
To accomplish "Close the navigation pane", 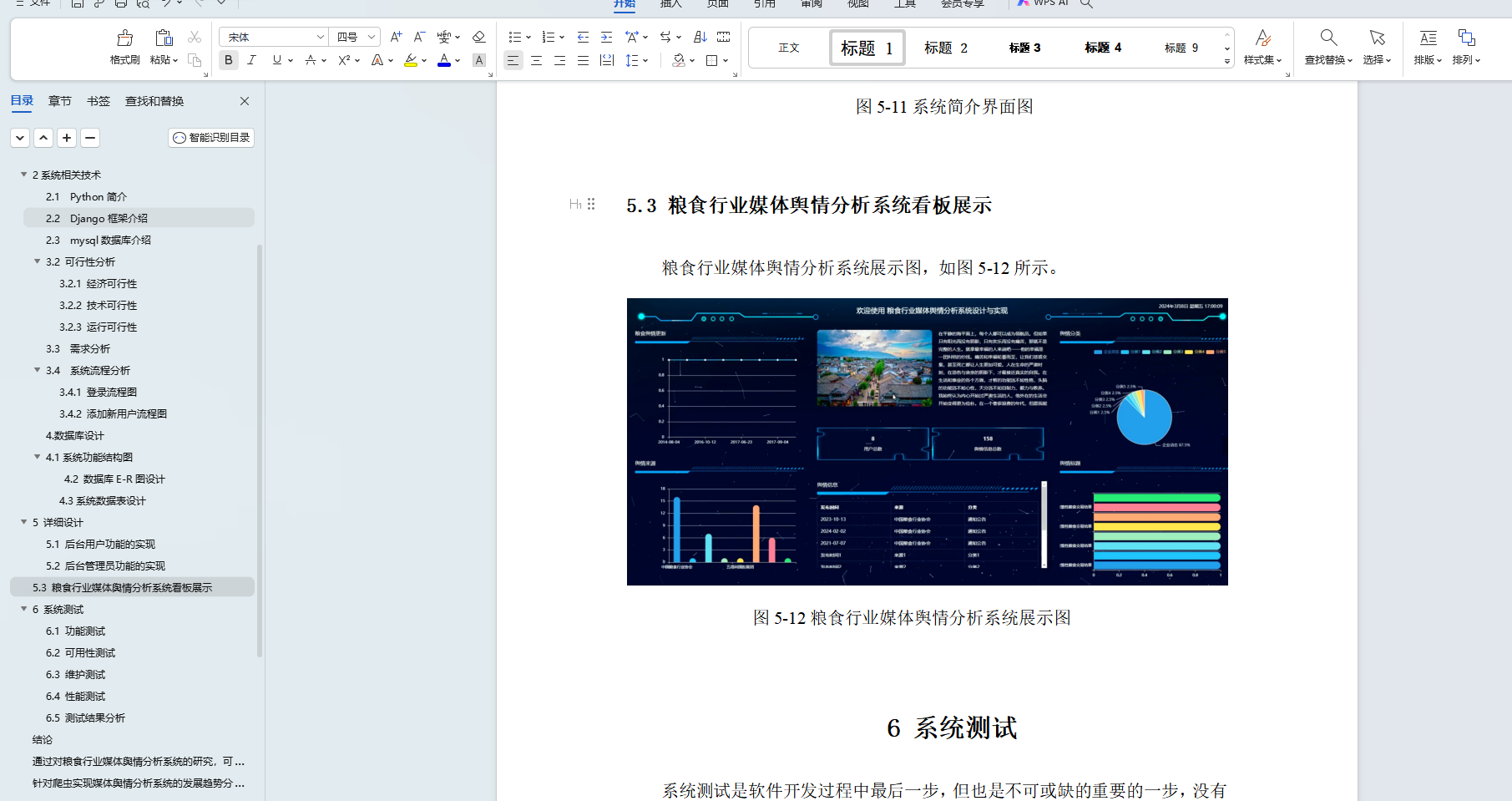I will [245, 101].
